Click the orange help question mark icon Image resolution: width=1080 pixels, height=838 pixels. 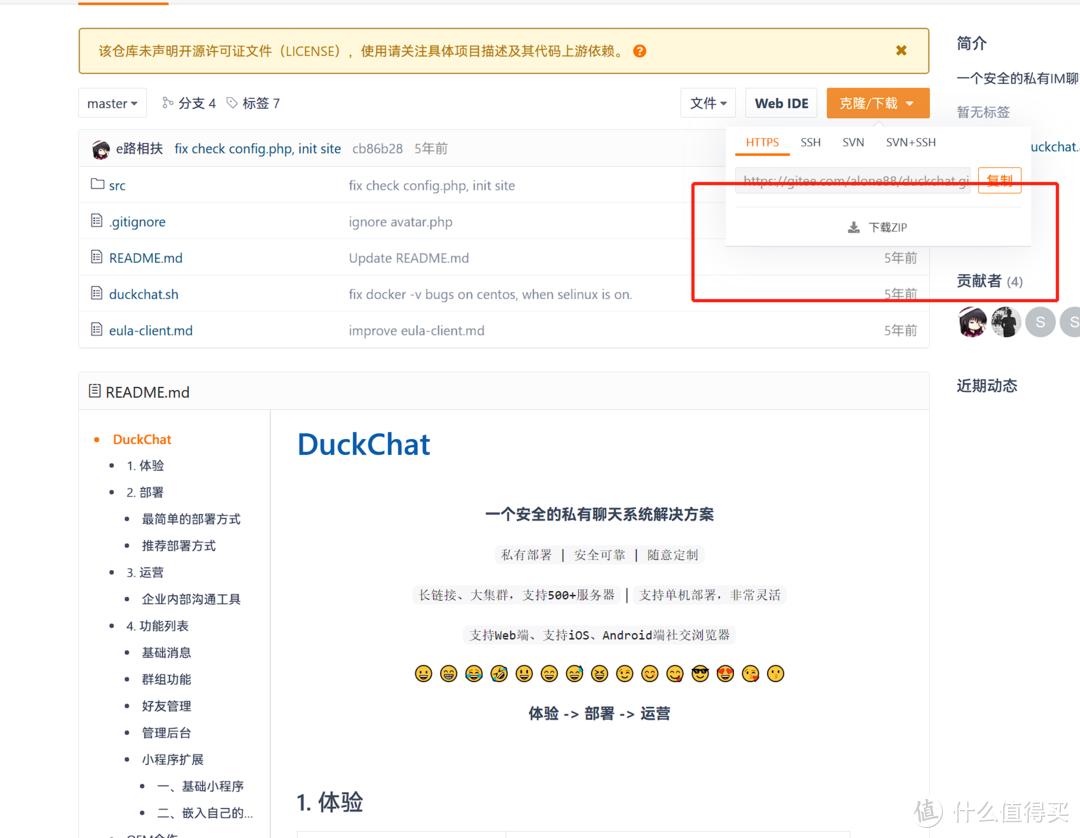point(639,51)
